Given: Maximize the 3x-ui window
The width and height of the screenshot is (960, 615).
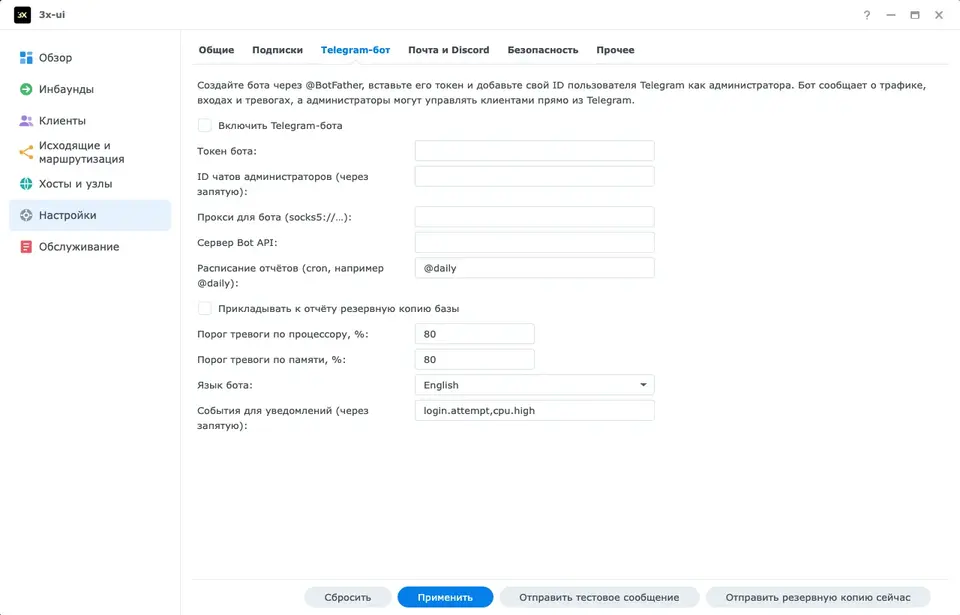Looking at the screenshot, I should tap(915, 15).
